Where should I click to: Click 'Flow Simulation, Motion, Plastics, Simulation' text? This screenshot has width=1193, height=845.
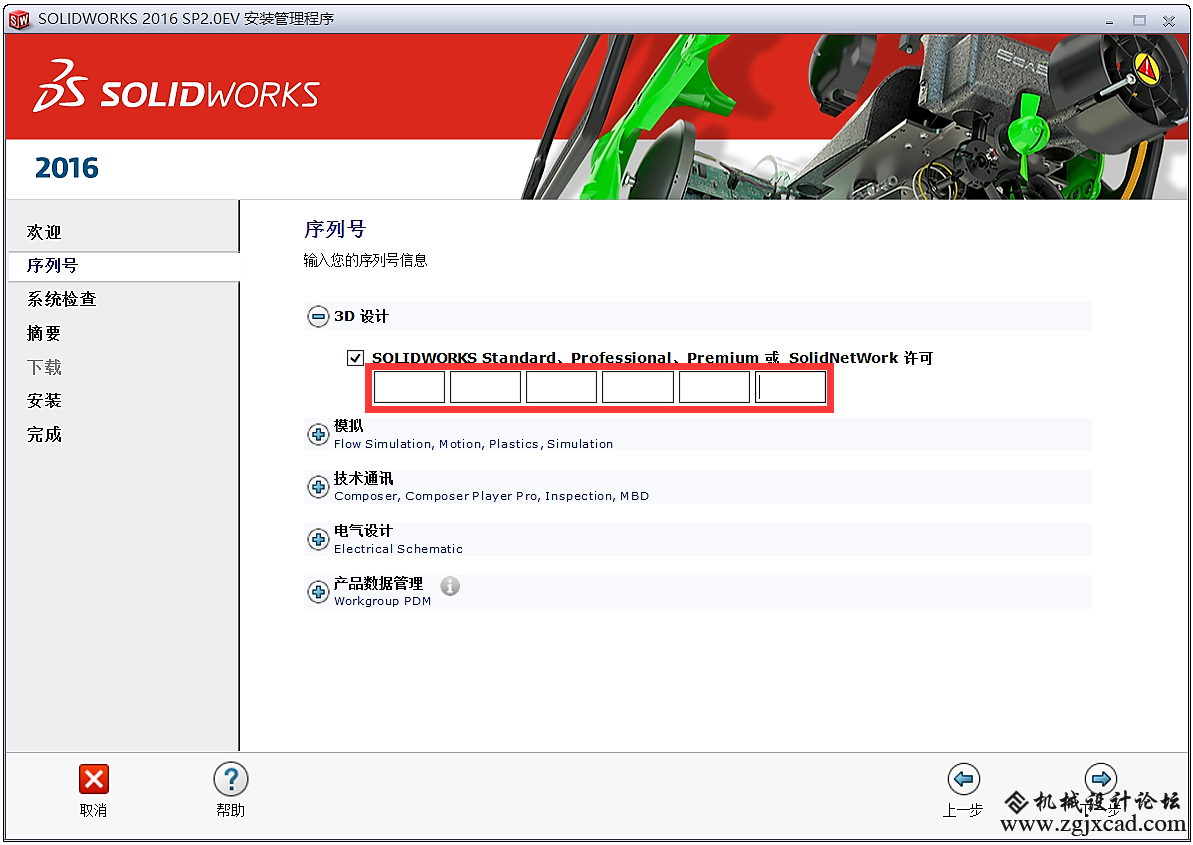point(473,444)
